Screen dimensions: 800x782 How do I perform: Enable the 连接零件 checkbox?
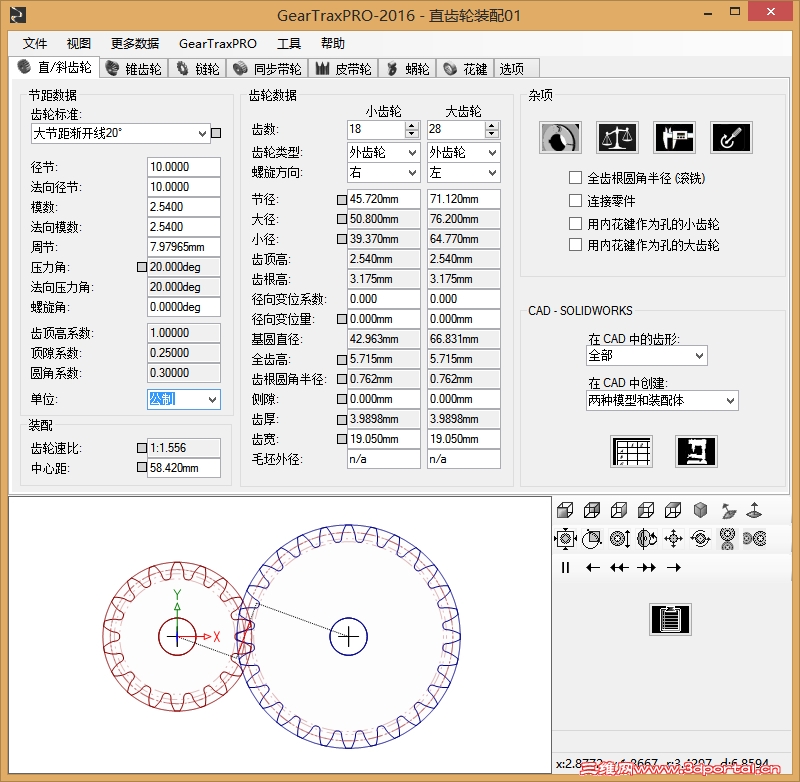pos(576,200)
